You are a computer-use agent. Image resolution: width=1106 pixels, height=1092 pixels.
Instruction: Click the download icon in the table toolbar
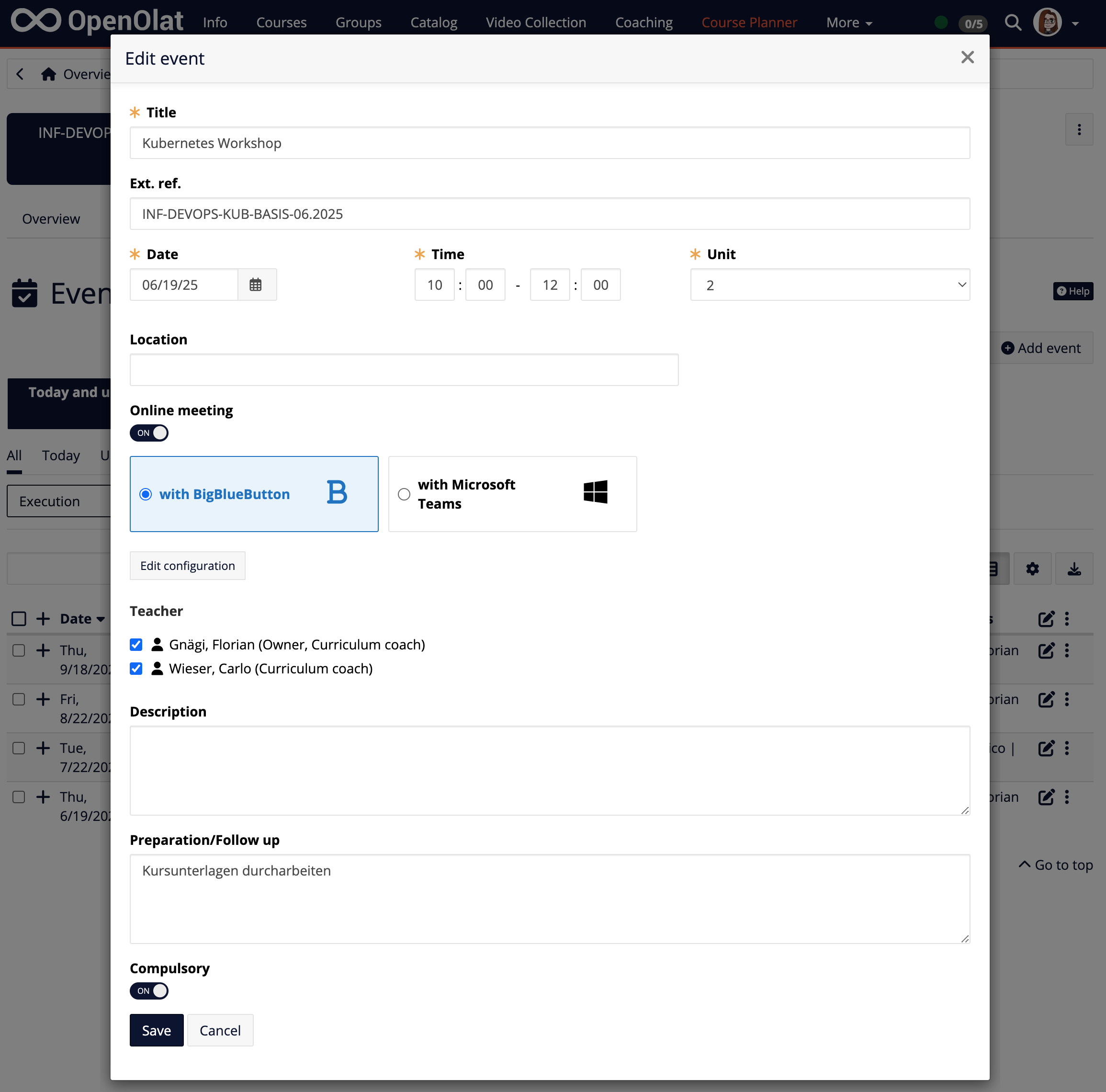point(1074,569)
